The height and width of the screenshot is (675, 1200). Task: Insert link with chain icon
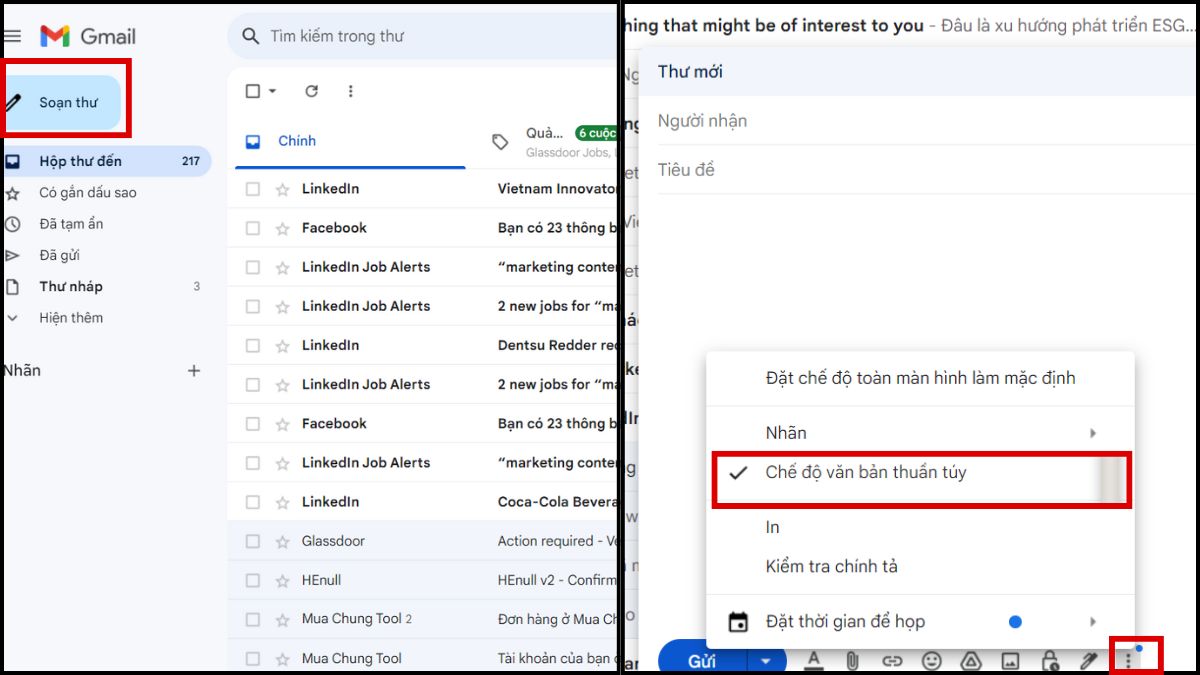(892, 660)
